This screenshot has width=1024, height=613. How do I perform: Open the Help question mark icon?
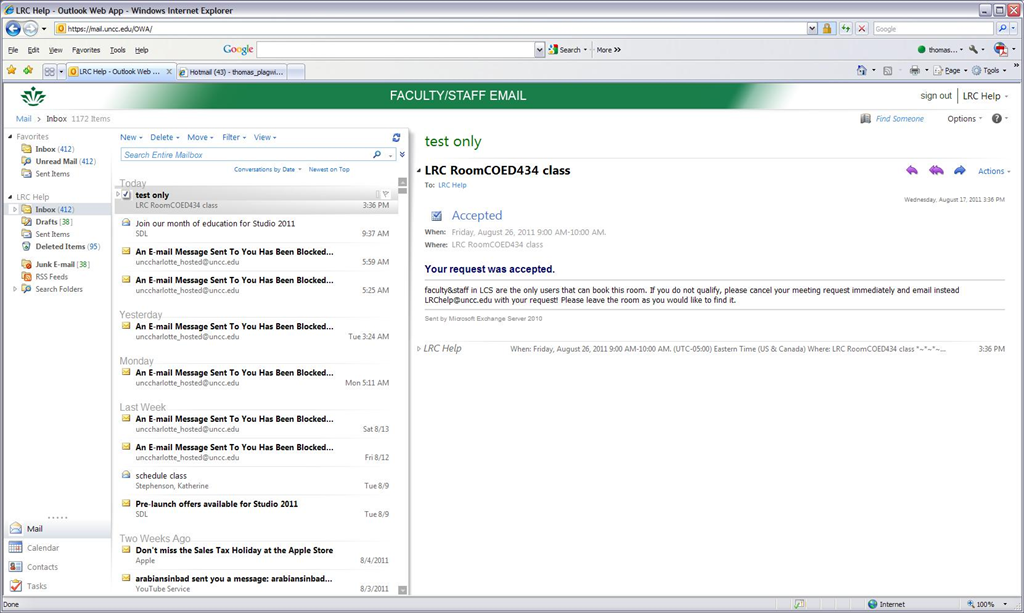(x=995, y=119)
